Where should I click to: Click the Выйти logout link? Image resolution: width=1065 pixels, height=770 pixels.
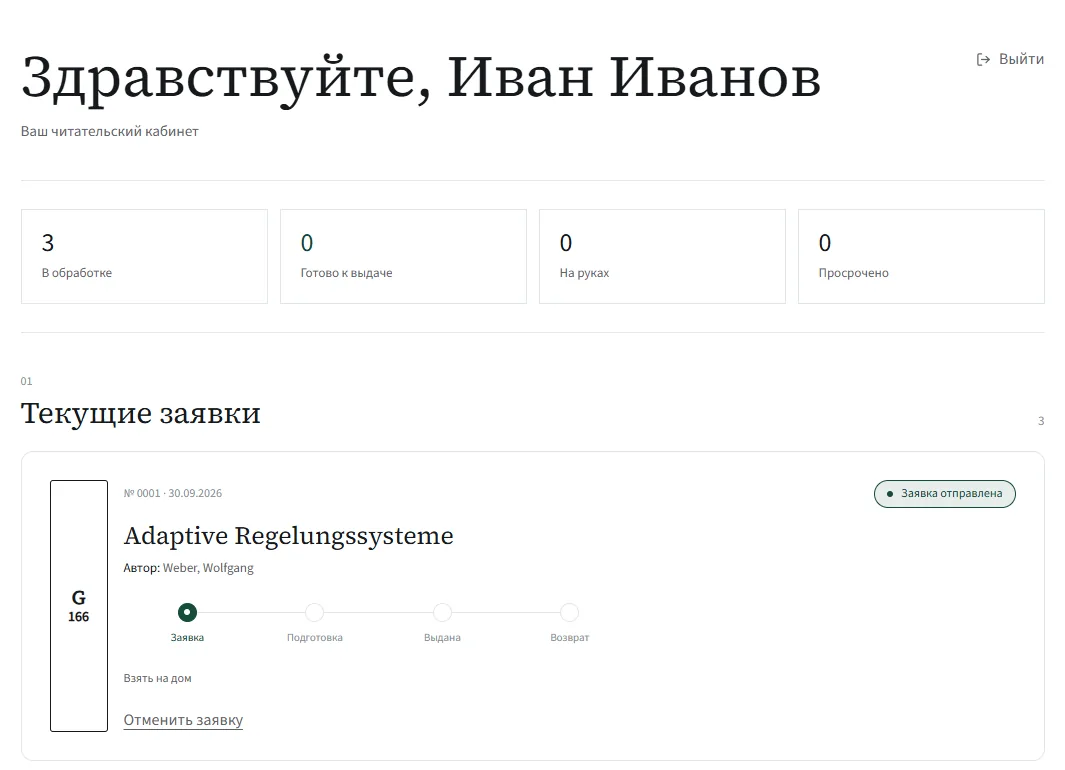(1010, 60)
